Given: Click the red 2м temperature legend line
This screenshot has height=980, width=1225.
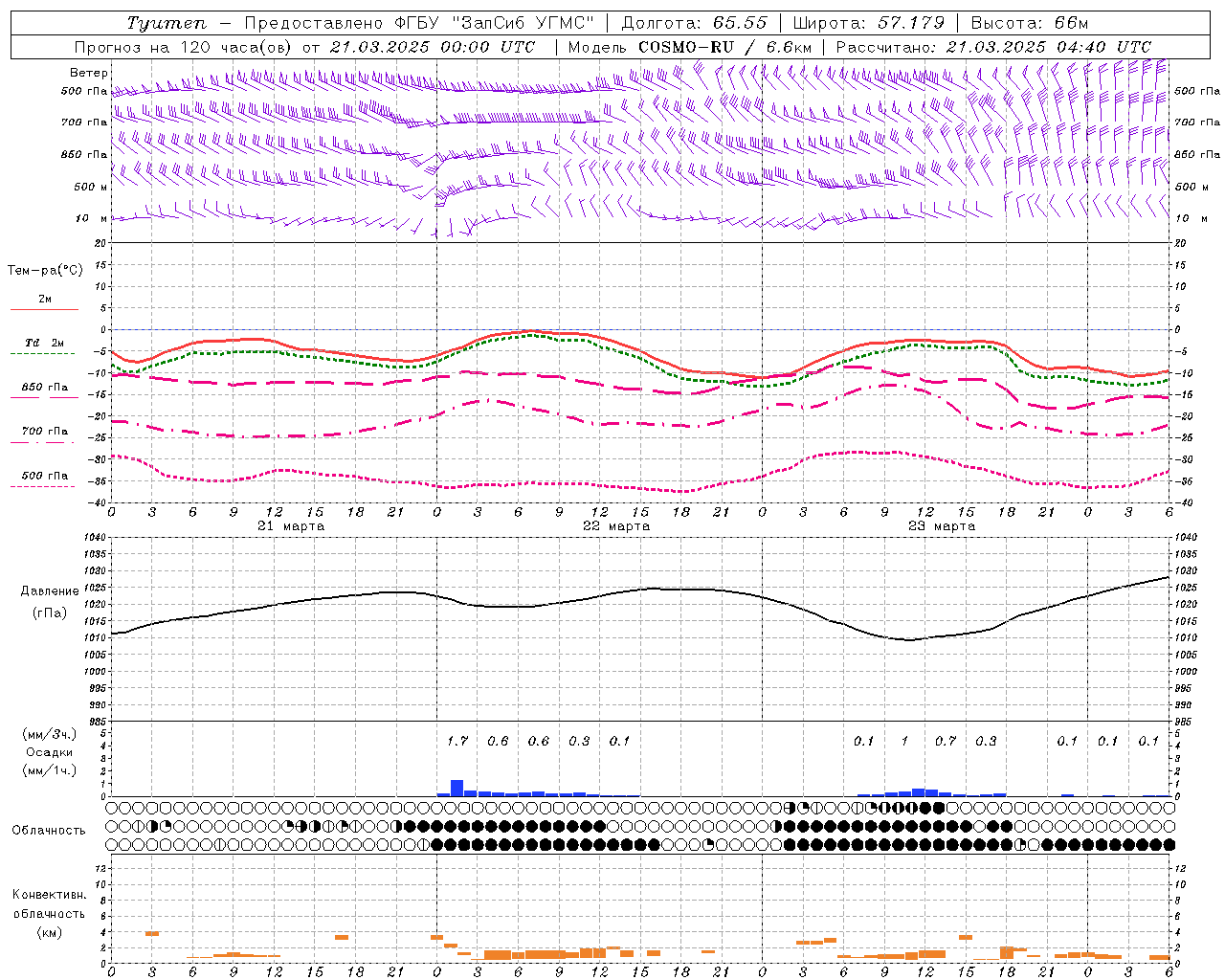Looking at the screenshot, I should pyautogui.click(x=44, y=310).
